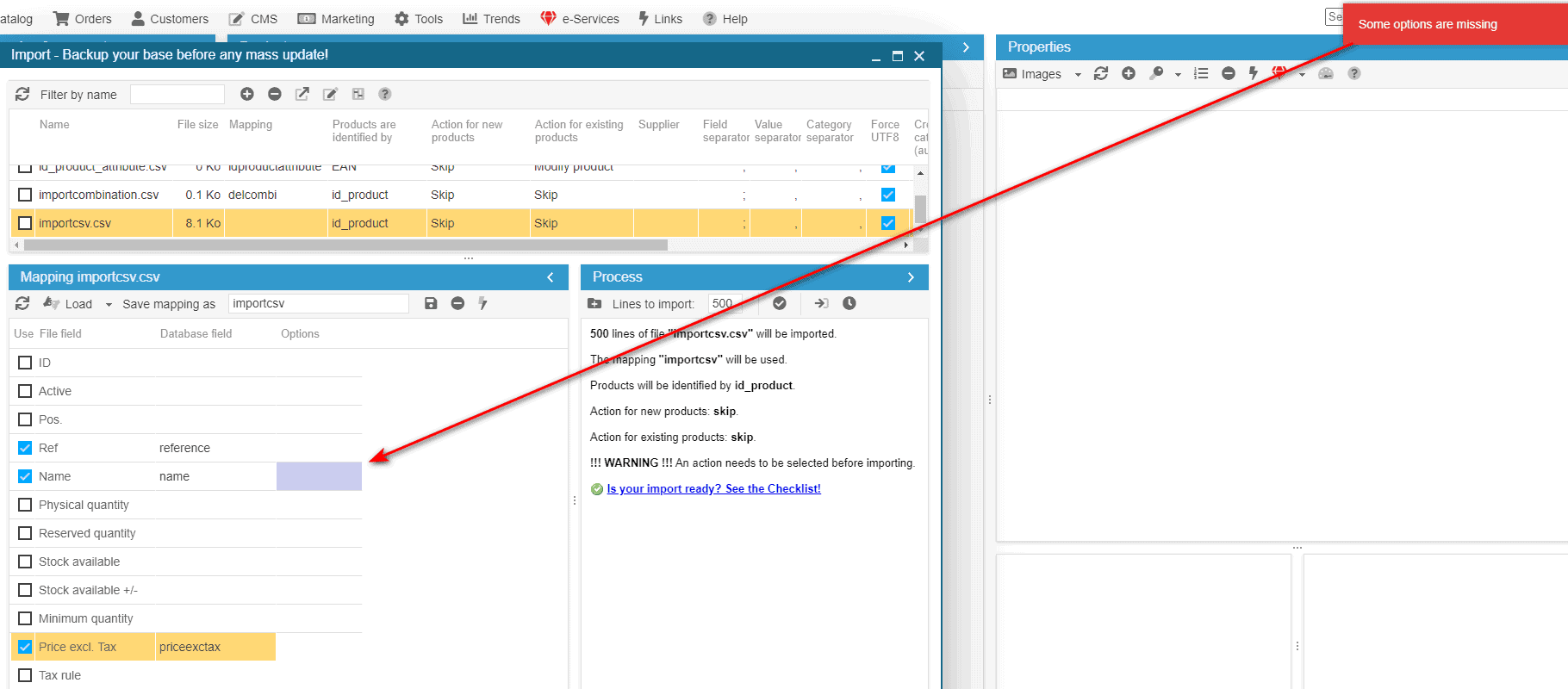
Task: Click the check-circle icon in Process toolbar
Action: click(x=780, y=303)
